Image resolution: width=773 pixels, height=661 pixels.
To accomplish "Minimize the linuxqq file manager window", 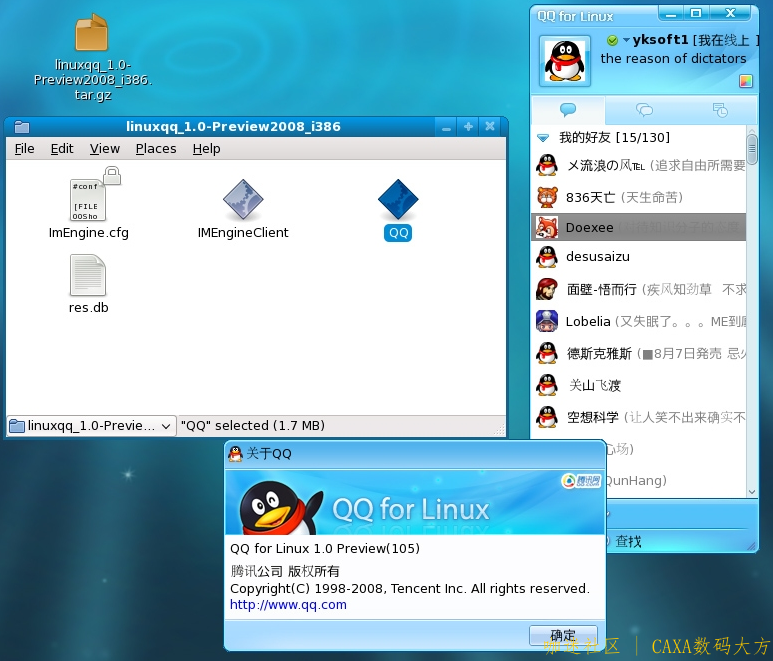I will coord(446,127).
